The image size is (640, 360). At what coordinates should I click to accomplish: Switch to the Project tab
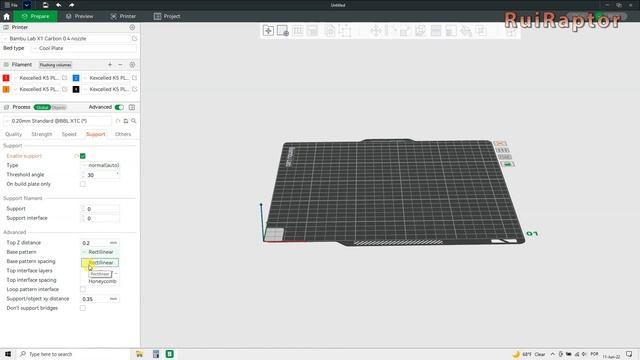click(167, 16)
